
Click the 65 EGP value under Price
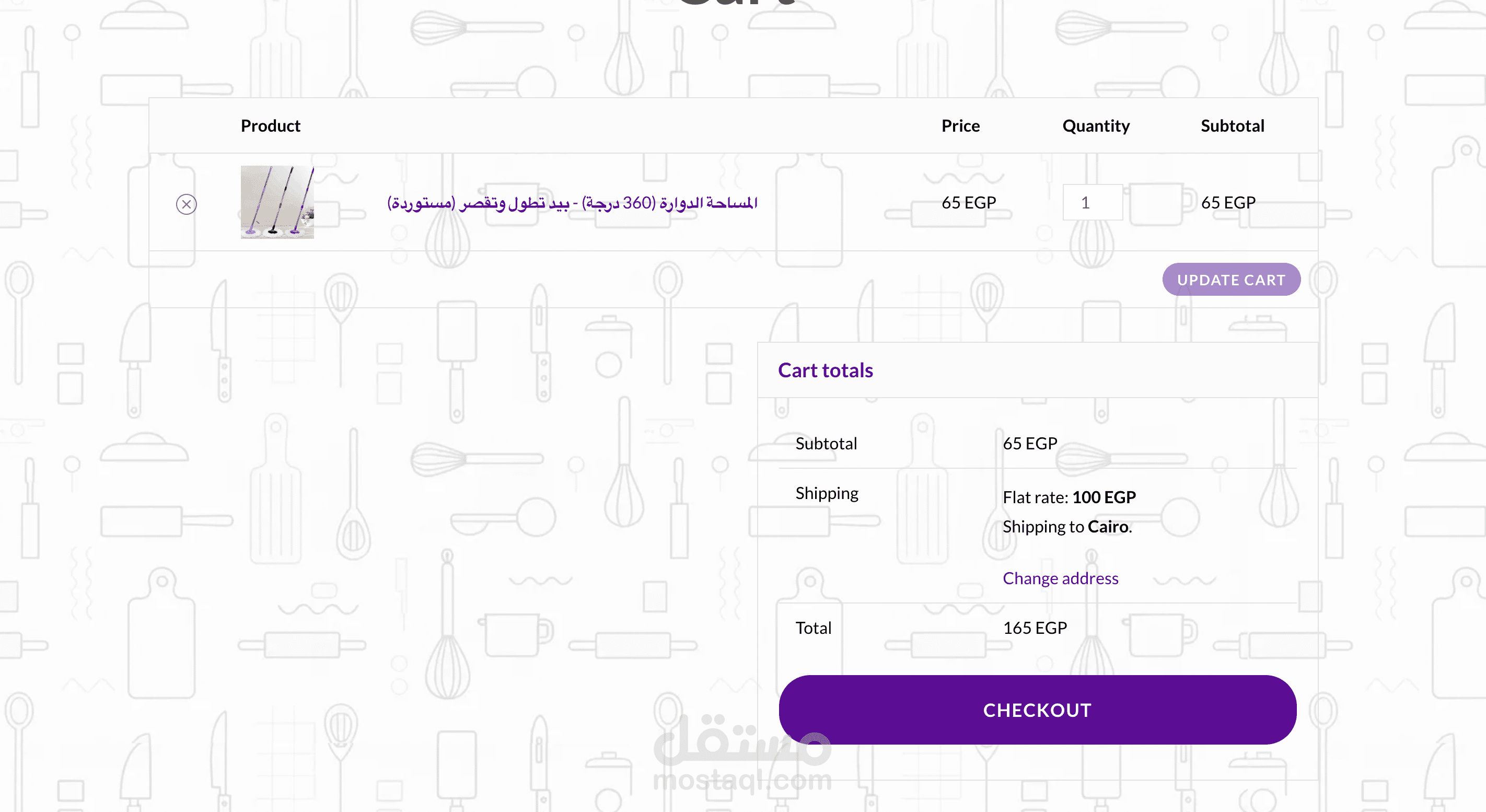pyautogui.click(x=969, y=202)
